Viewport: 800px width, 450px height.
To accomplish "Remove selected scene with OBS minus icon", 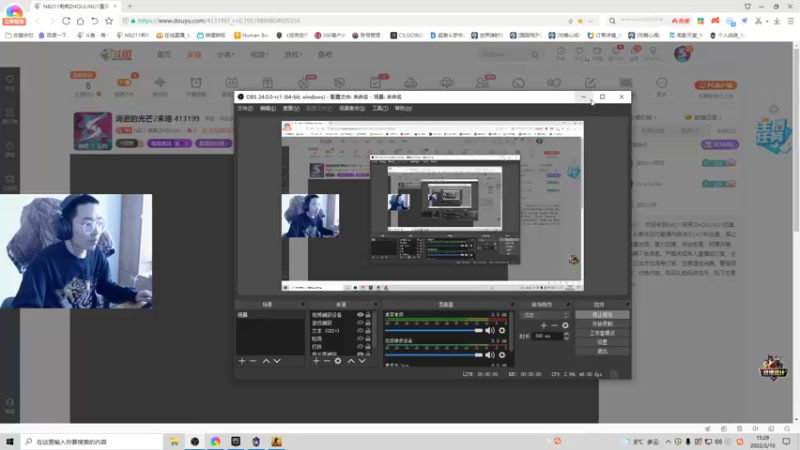I will pos(253,361).
